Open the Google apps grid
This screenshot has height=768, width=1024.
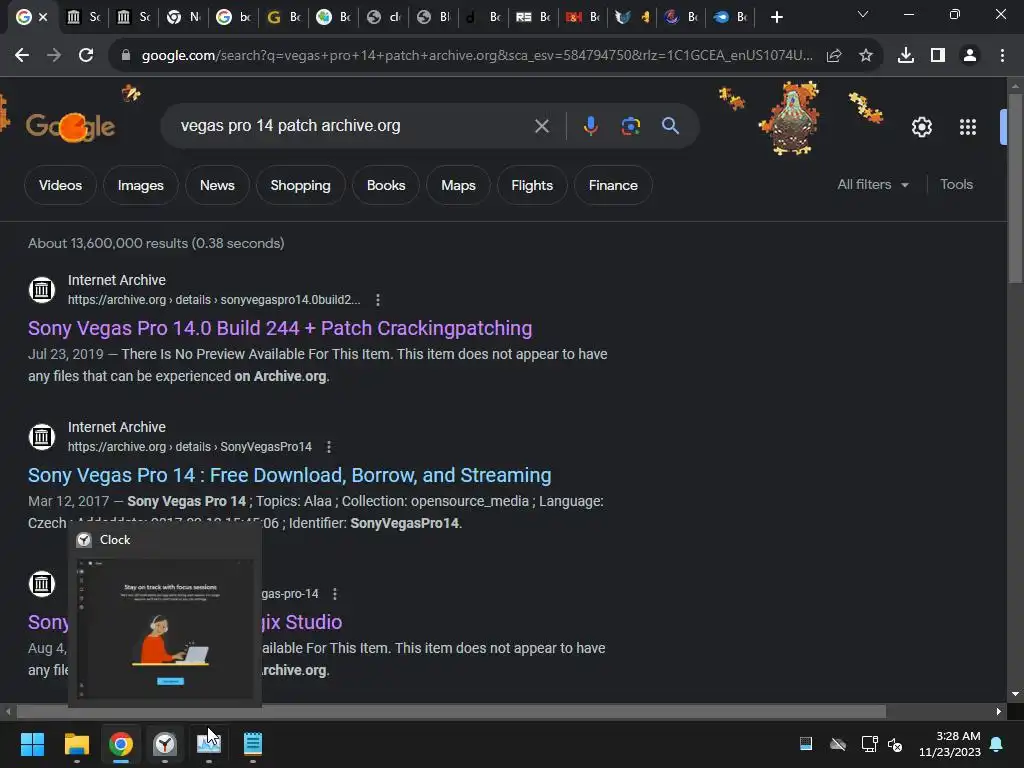coord(968,127)
